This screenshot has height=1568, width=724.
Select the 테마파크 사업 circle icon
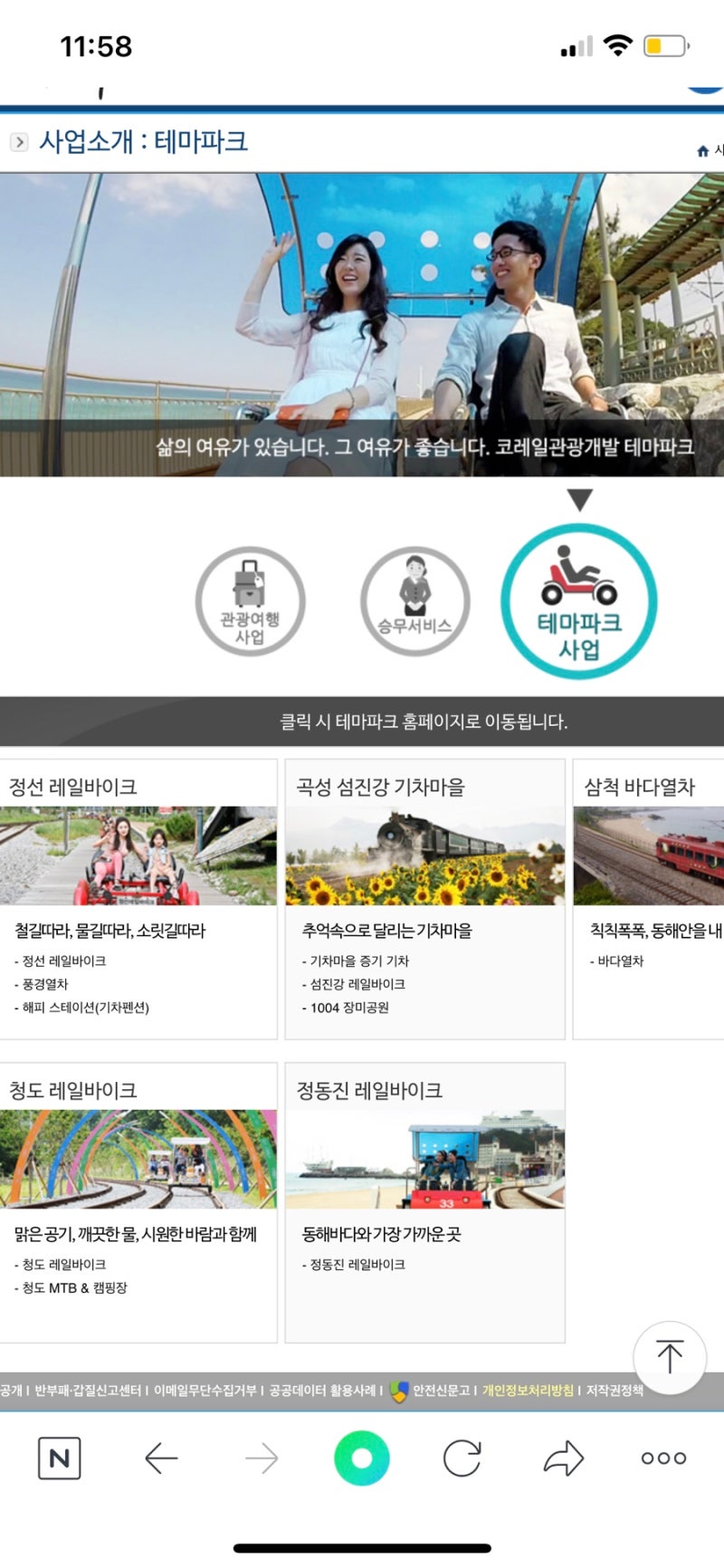tap(579, 601)
